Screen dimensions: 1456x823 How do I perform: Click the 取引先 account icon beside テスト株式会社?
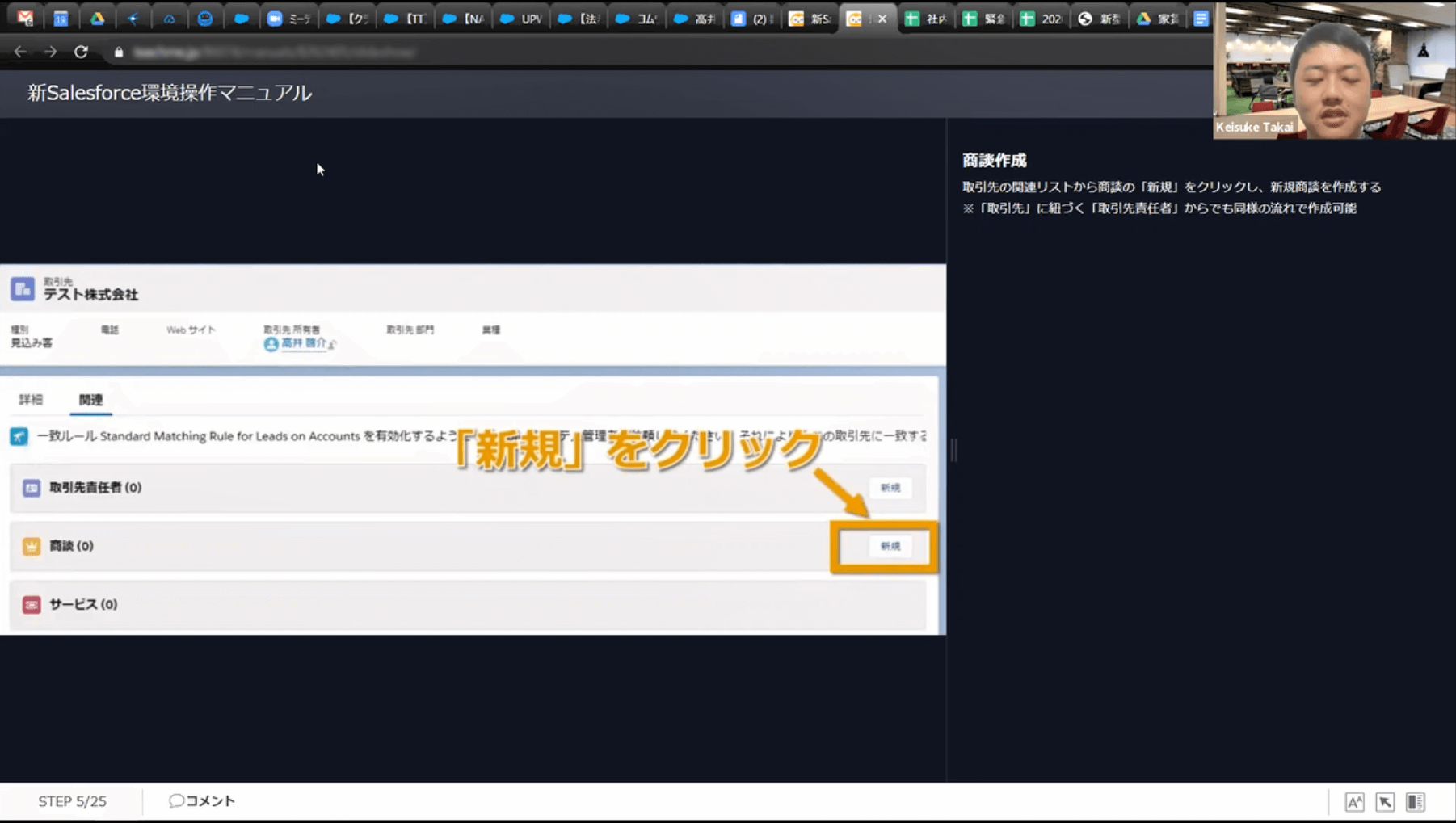23,288
